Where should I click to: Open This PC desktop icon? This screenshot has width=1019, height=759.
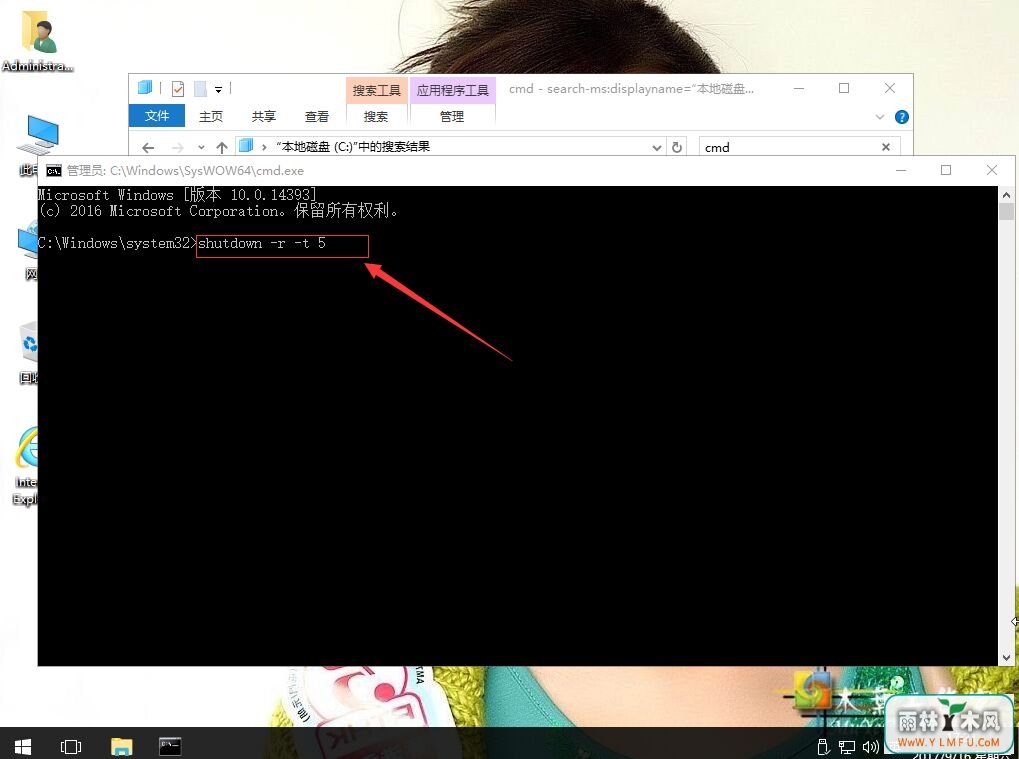pyautogui.click(x=40, y=144)
